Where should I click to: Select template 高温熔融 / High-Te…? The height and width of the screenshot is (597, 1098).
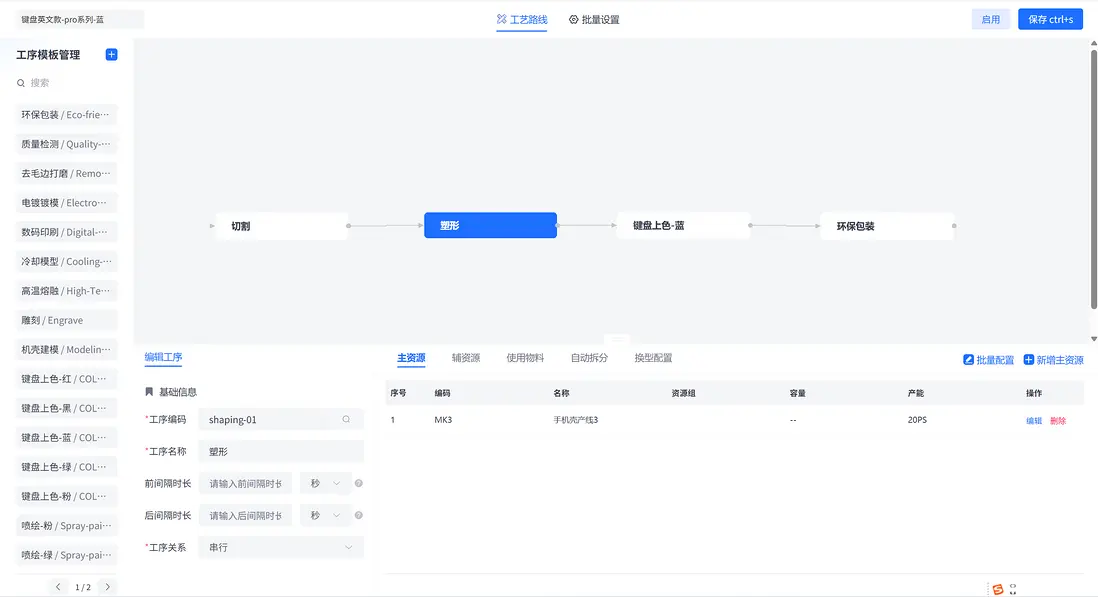tap(67, 291)
